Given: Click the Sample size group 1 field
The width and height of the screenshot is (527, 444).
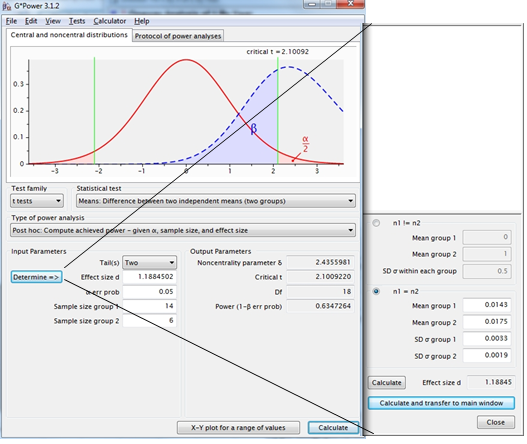Looking at the screenshot, I should pos(150,306).
